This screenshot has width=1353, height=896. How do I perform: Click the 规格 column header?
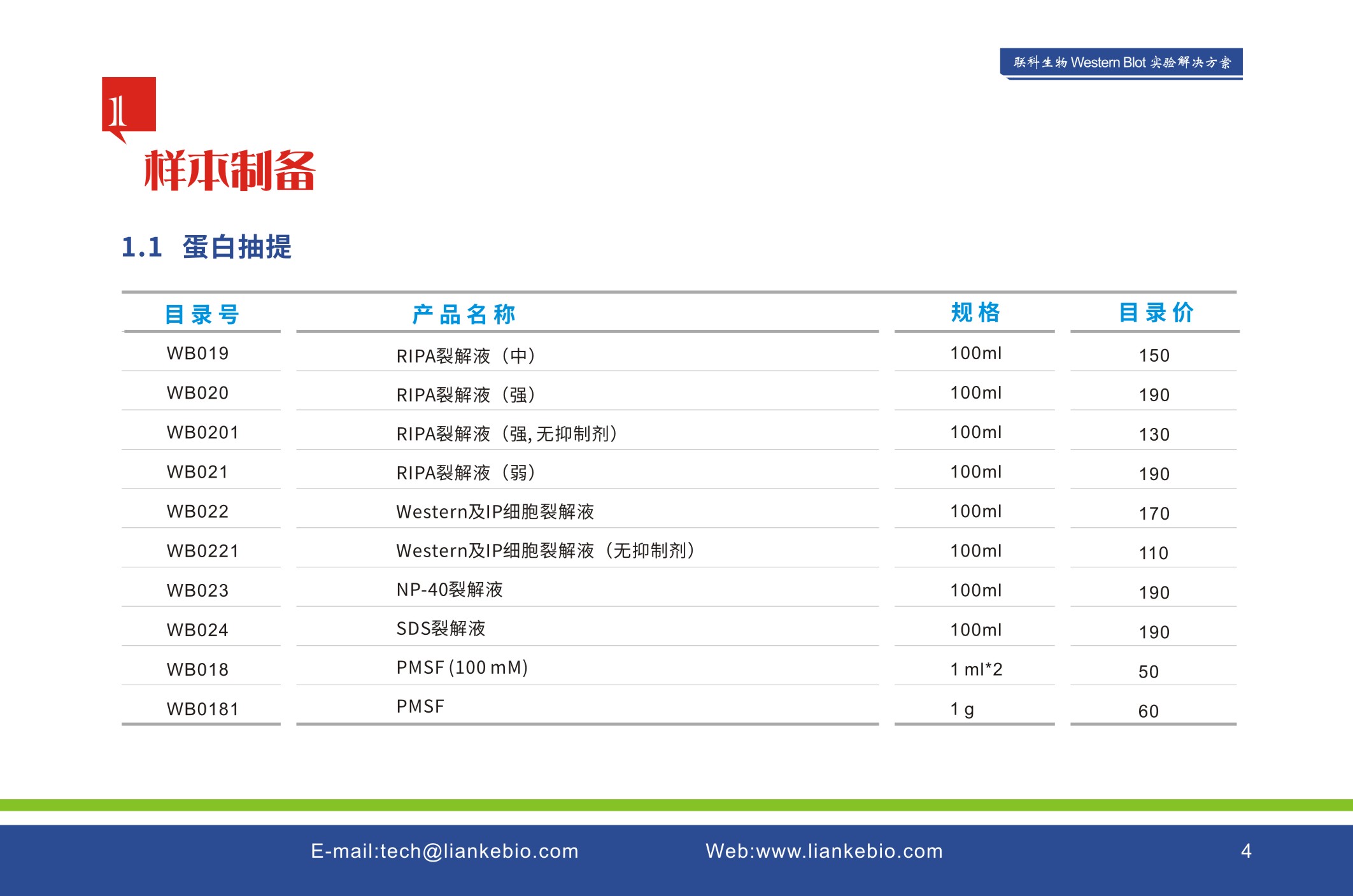pyautogui.click(x=975, y=313)
